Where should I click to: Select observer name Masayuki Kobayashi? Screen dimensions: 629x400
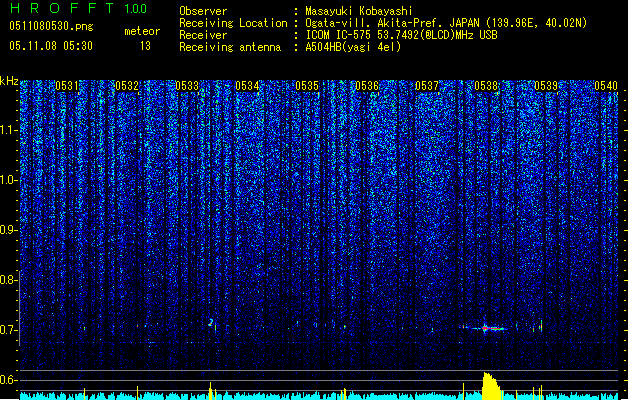pos(359,11)
